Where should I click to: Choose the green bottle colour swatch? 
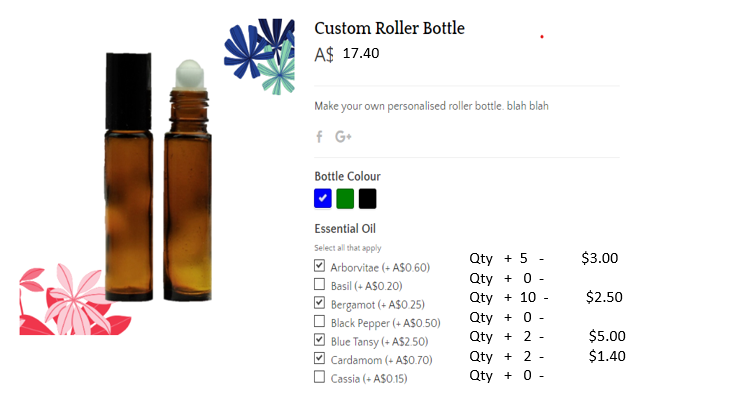coord(345,199)
